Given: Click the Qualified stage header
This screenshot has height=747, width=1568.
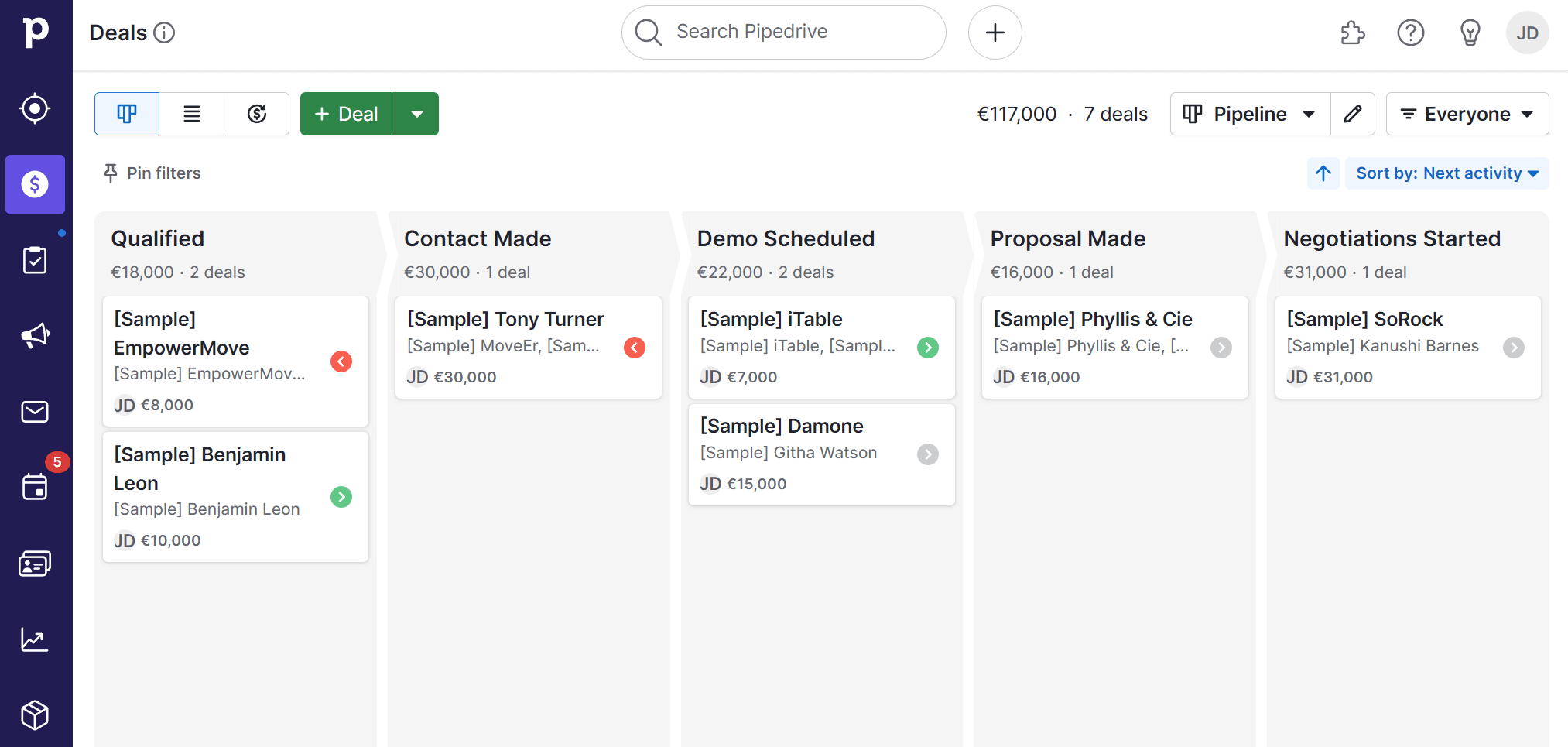Looking at the screenshot, I should pyautogui.click(x=158, y=238).
